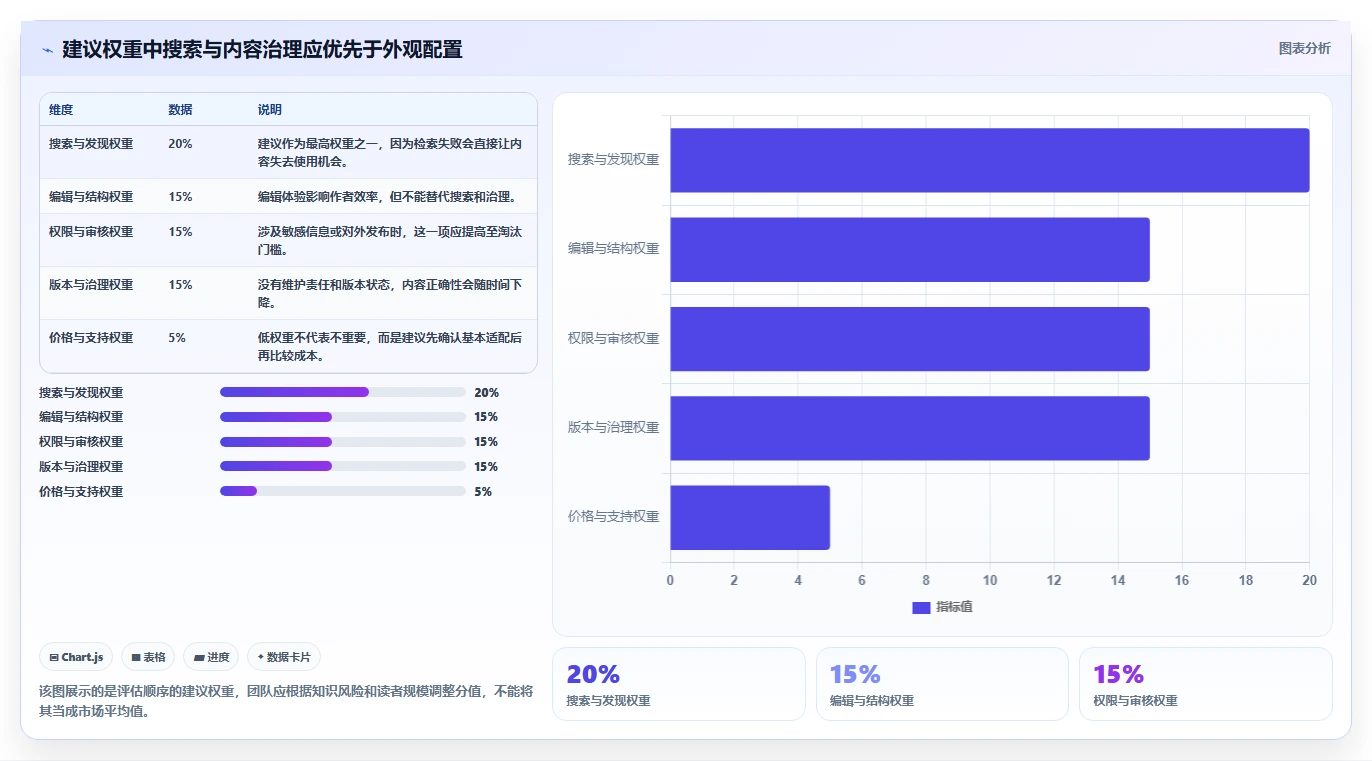
Task: Click the 价格与支持权重 chart bar
Action: 750,517
